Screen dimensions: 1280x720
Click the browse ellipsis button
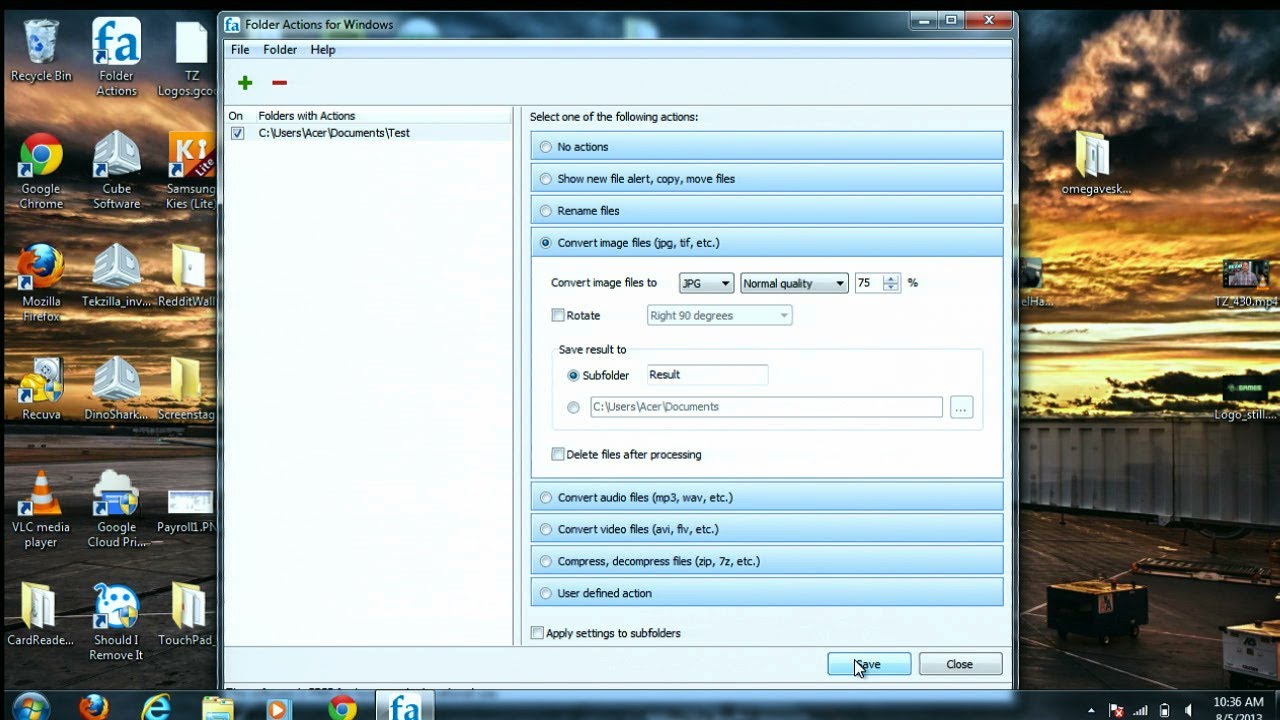pos(961,407)
